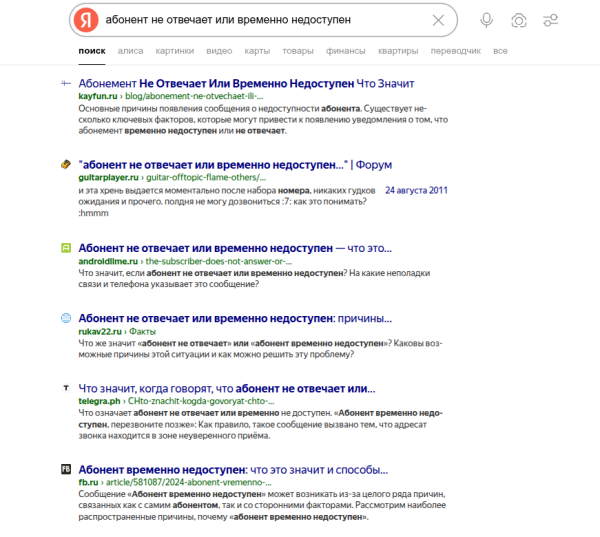600x537 pixels.
Task: Switch to the картинки tab
Action: click(x=175, y=51)
